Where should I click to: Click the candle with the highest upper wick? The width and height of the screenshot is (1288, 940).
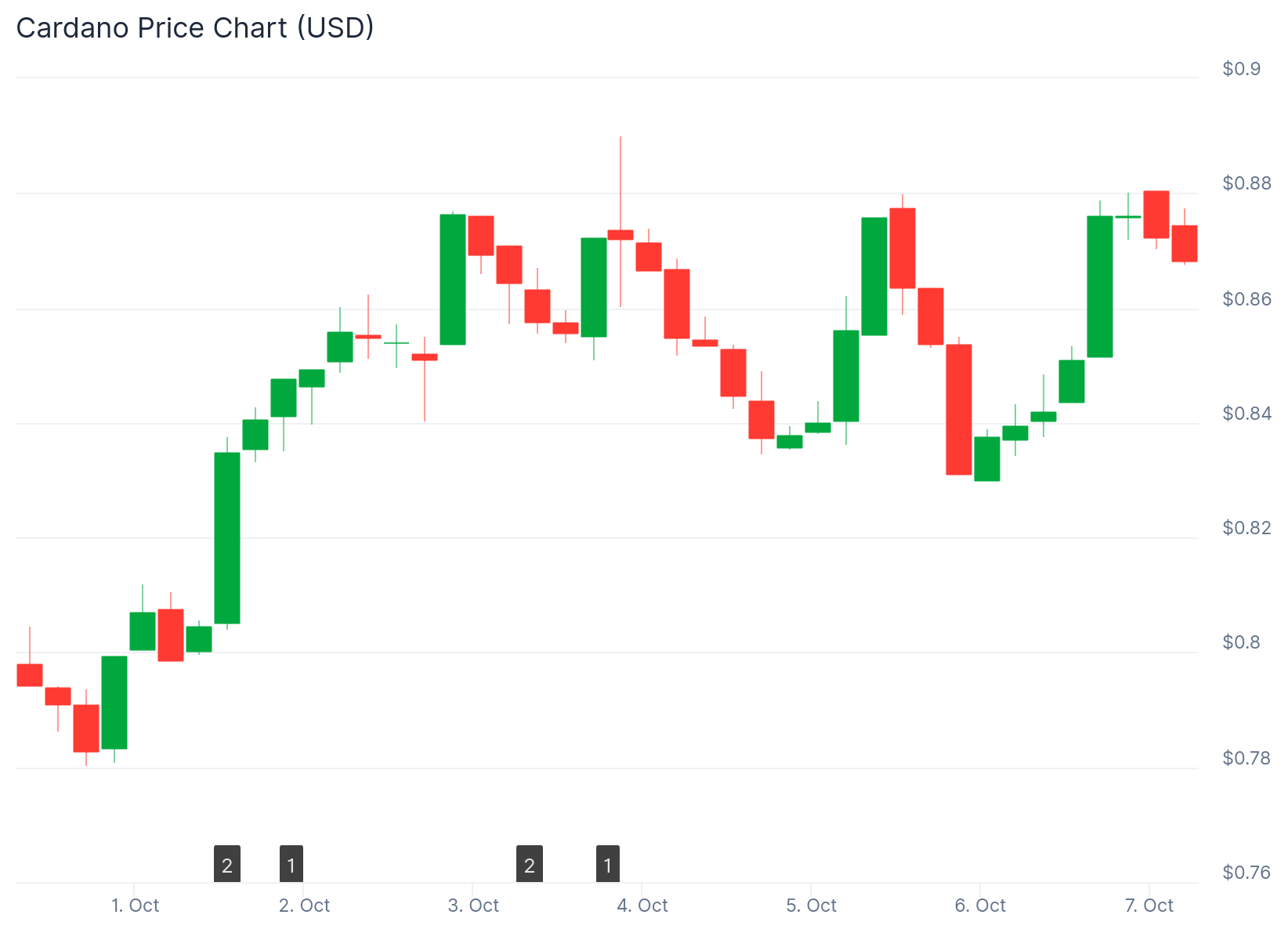point(620,234)
